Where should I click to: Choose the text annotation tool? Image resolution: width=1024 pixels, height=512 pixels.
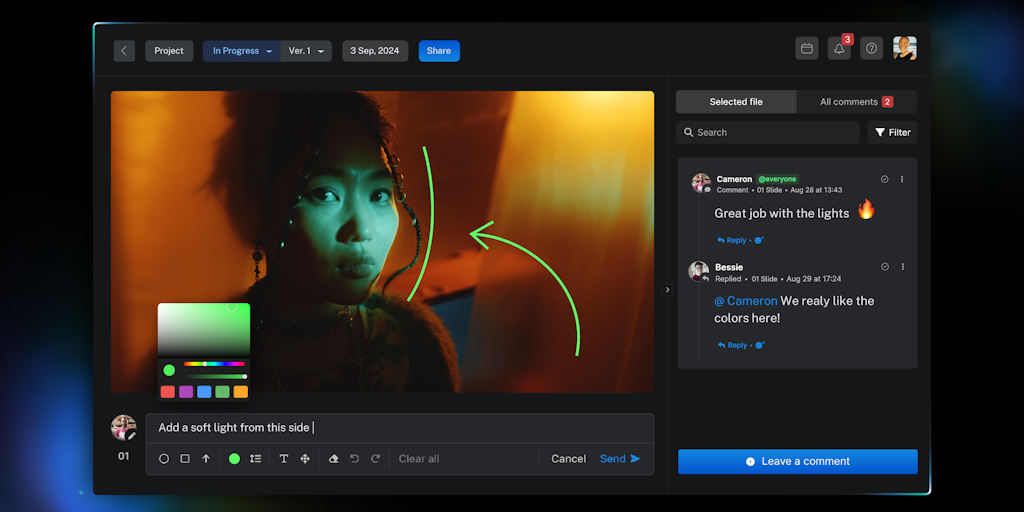pyautogui.click(x=284, y=459)
